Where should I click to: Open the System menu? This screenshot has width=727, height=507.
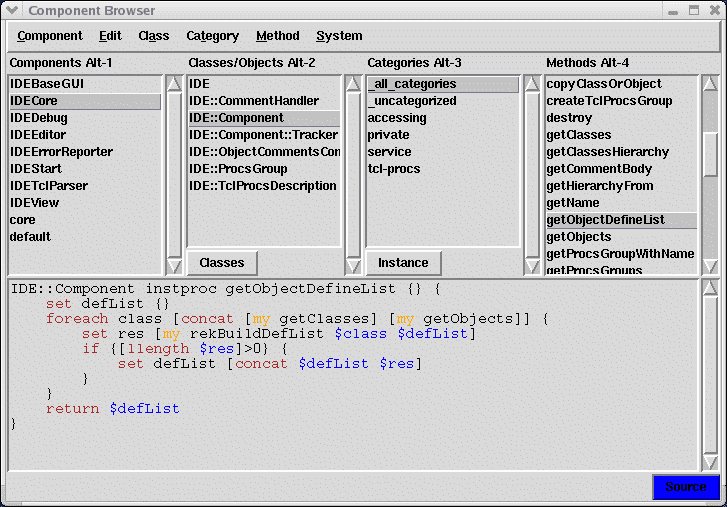(x=339, y=36)
